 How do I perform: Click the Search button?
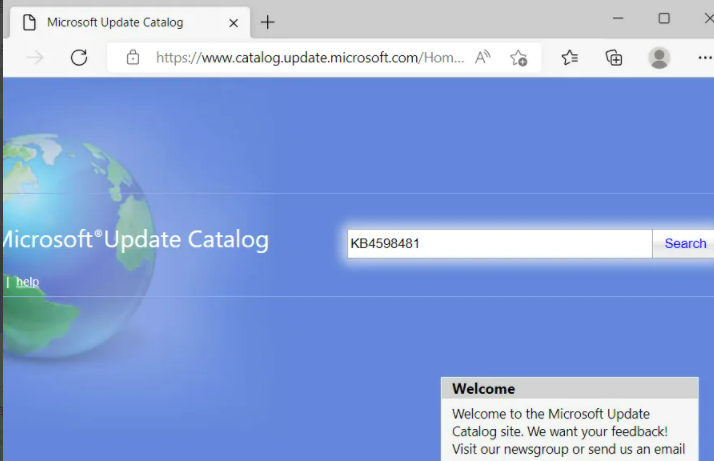tap(685, 244)
